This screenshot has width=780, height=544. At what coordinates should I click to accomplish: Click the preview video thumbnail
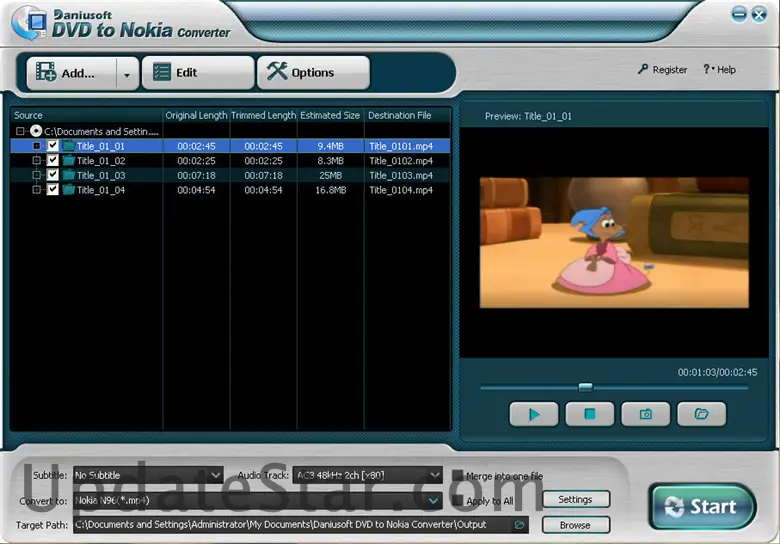(614, 243)
